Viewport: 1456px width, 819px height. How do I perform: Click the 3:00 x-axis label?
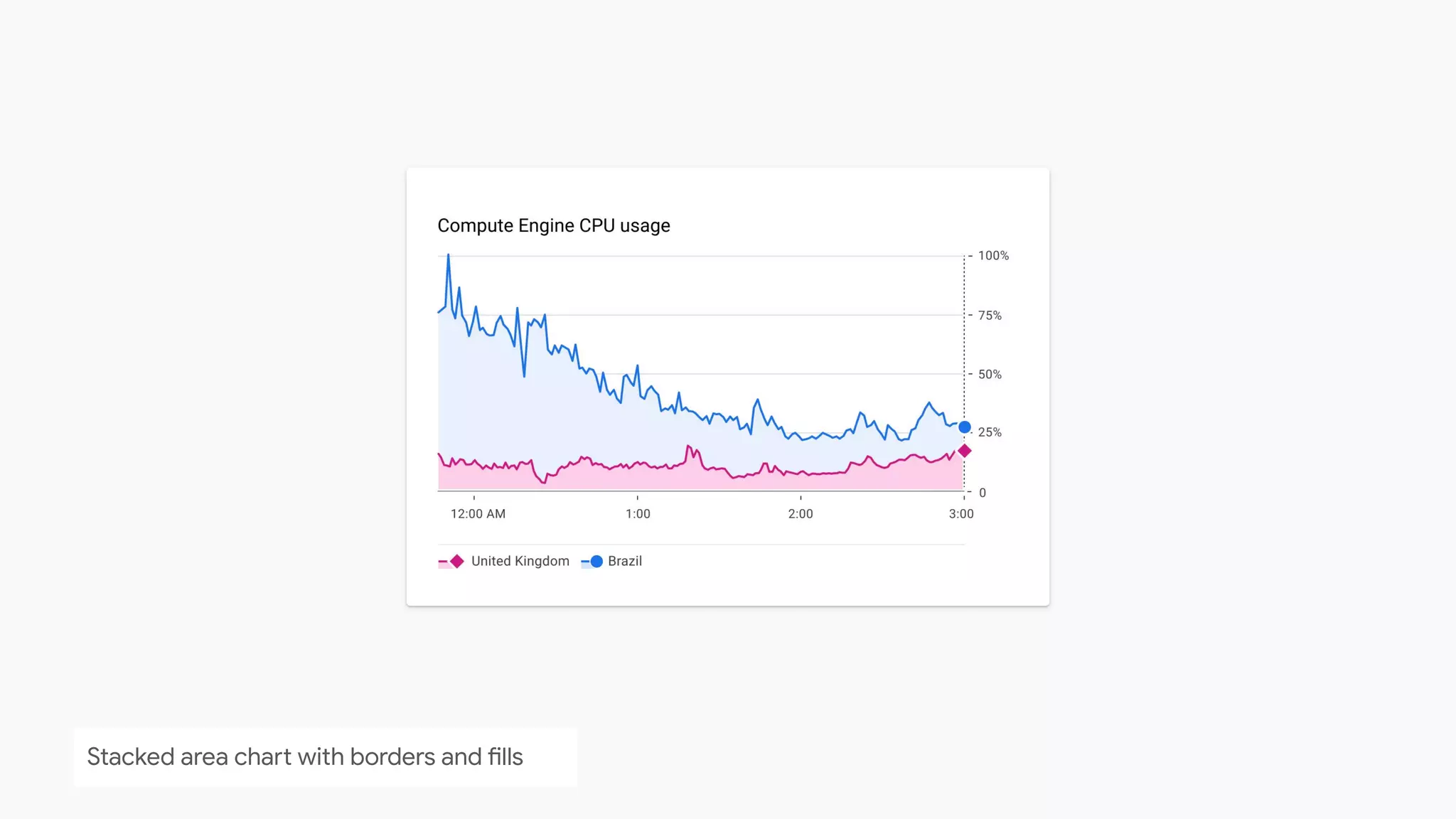(x=960, y=513)
